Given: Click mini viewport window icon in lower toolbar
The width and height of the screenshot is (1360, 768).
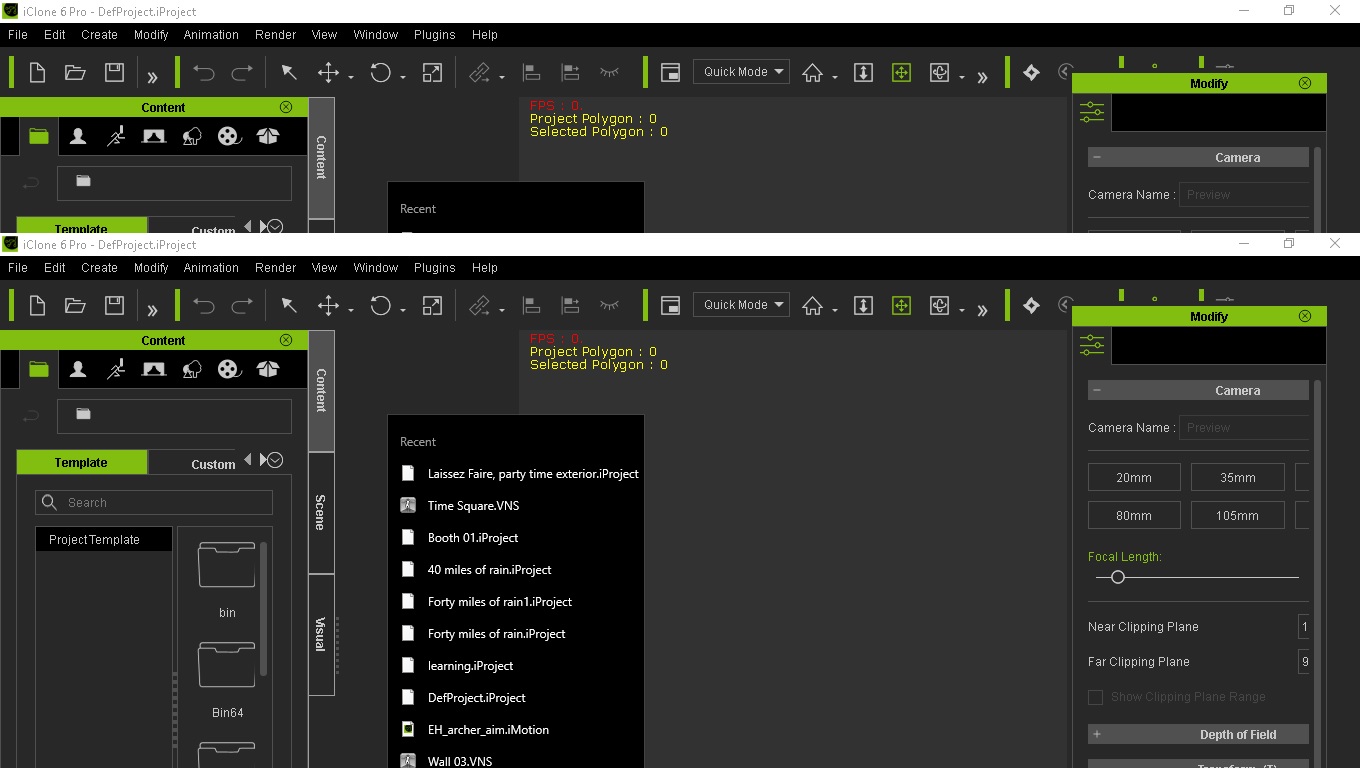Looking at the screenshot, I should (670, 305).
